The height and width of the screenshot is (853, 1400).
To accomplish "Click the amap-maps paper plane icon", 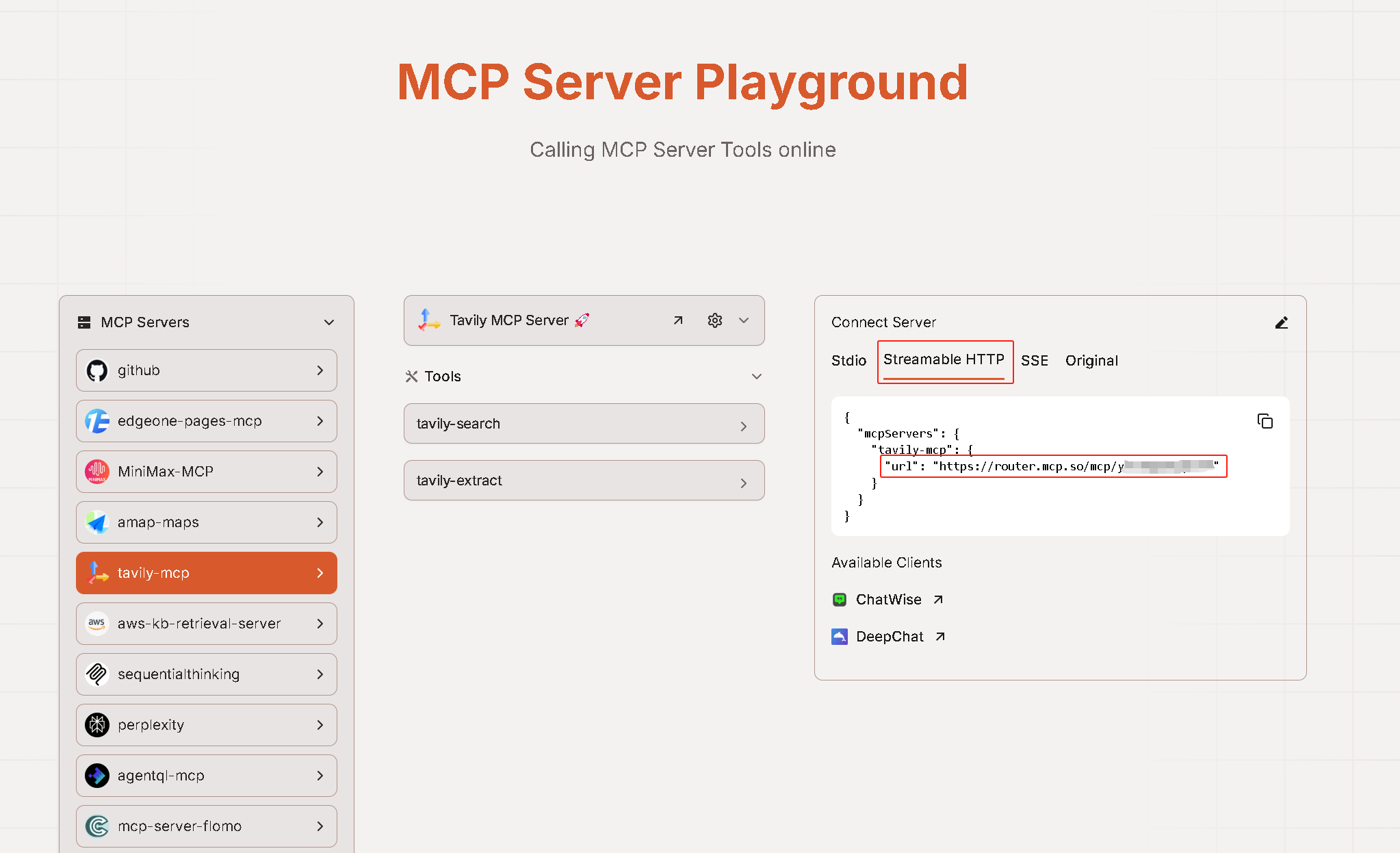I will (x=97, y=522).
